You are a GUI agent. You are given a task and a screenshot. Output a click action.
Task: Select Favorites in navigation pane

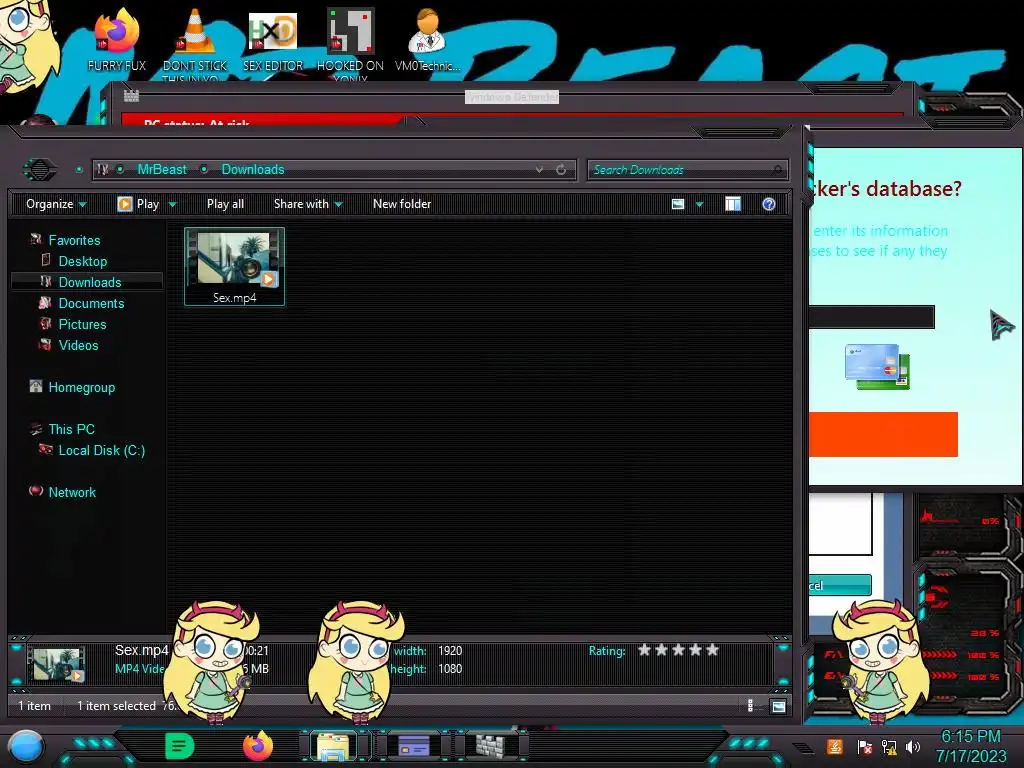coord(74,240)
